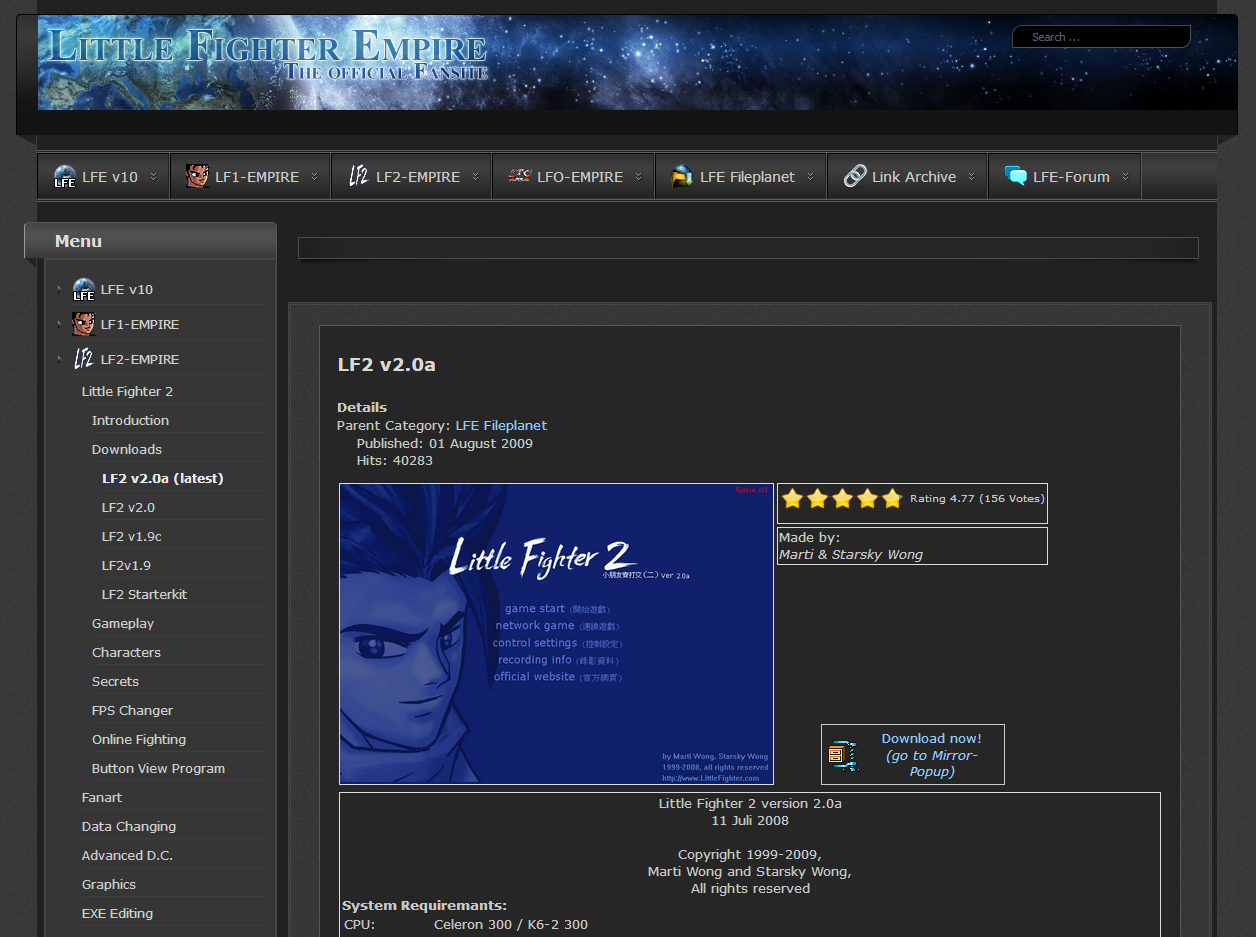Screen dimensions: 1256x937
Task: Open Gameplay in sidebar menu
Action: pos(123,623)
